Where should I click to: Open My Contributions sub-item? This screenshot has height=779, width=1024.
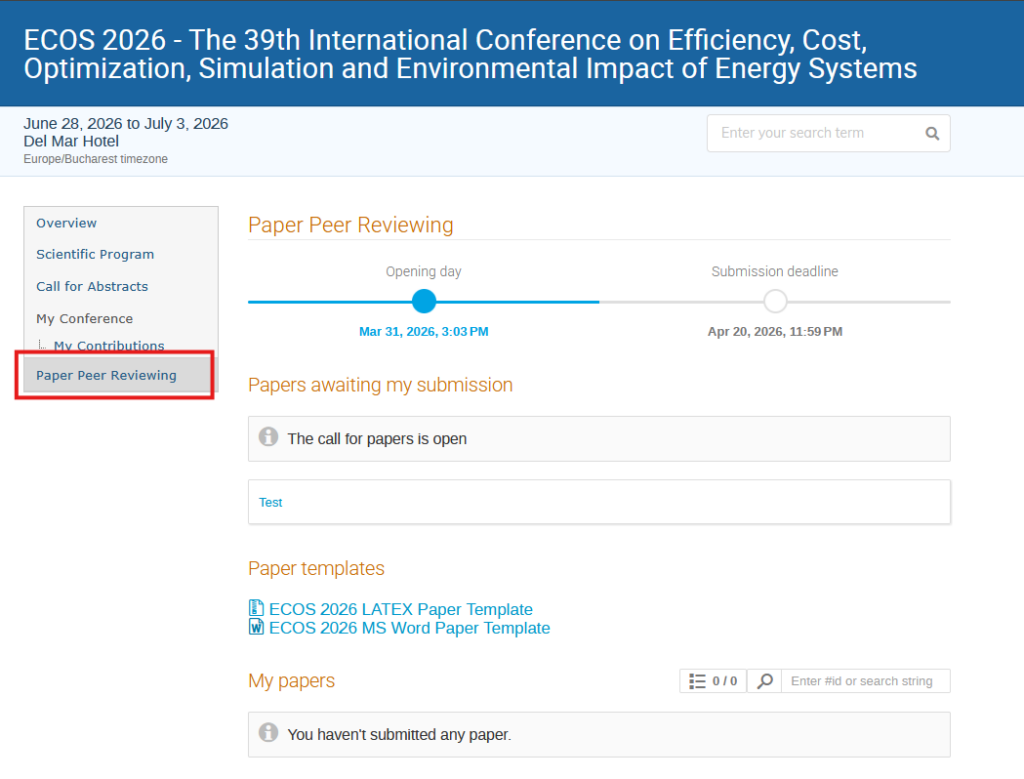[109, 346]
